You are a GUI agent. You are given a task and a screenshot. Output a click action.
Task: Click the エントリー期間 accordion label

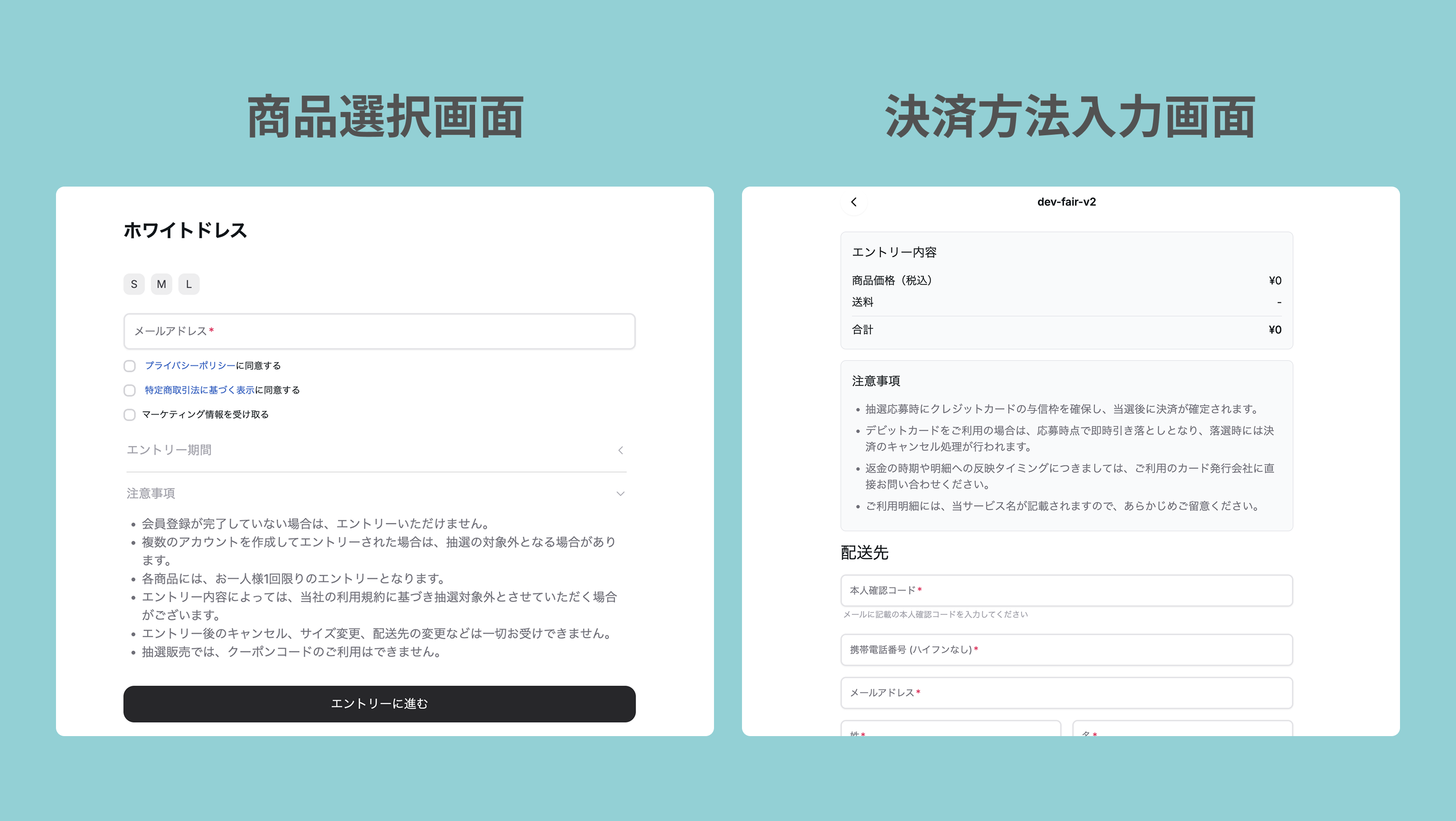[169, 450]
